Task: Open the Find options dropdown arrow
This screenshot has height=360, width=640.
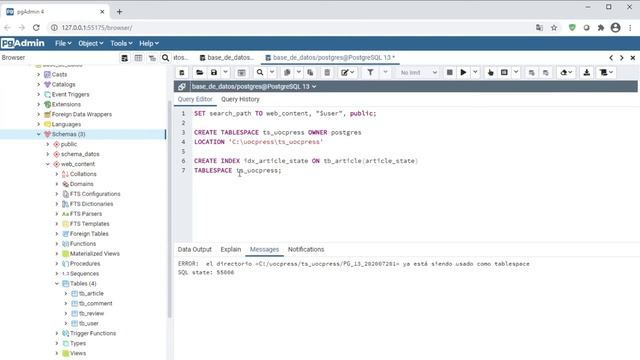Action: pyautogui.click(x=272, y=72)
